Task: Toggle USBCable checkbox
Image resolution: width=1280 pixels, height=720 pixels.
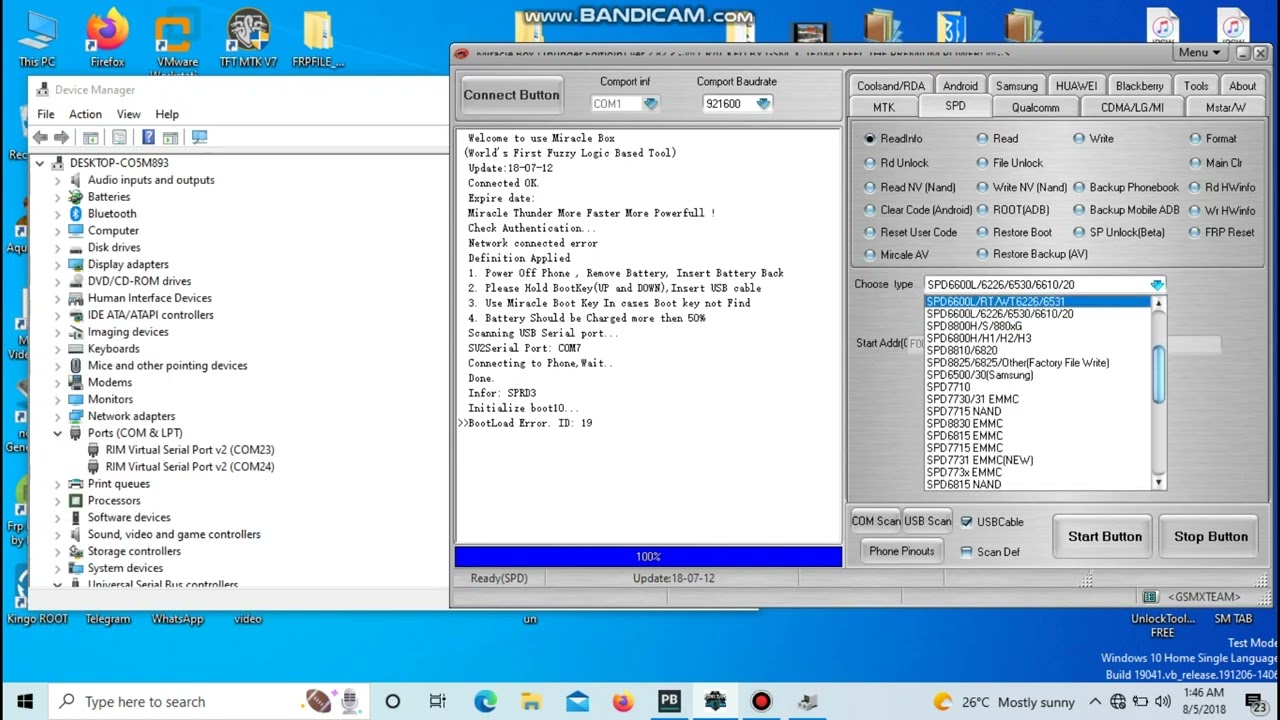Action: [966, 522]
